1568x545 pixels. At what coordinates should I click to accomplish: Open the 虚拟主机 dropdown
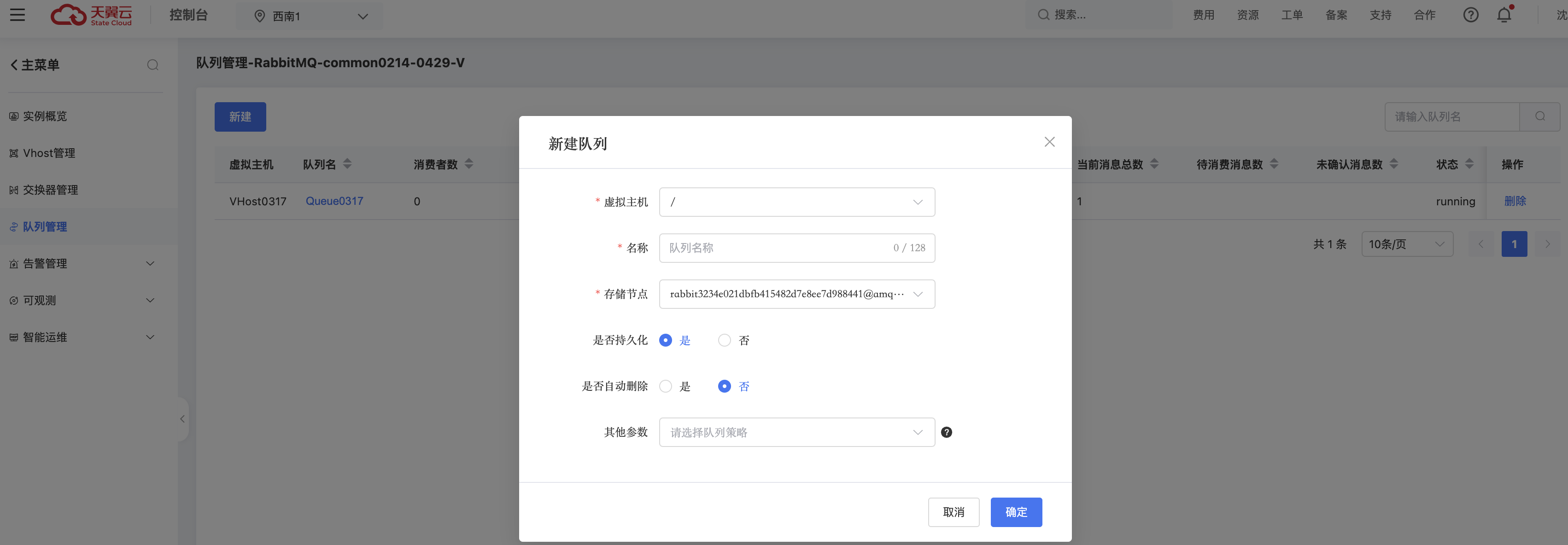click(x=796, y=201)
